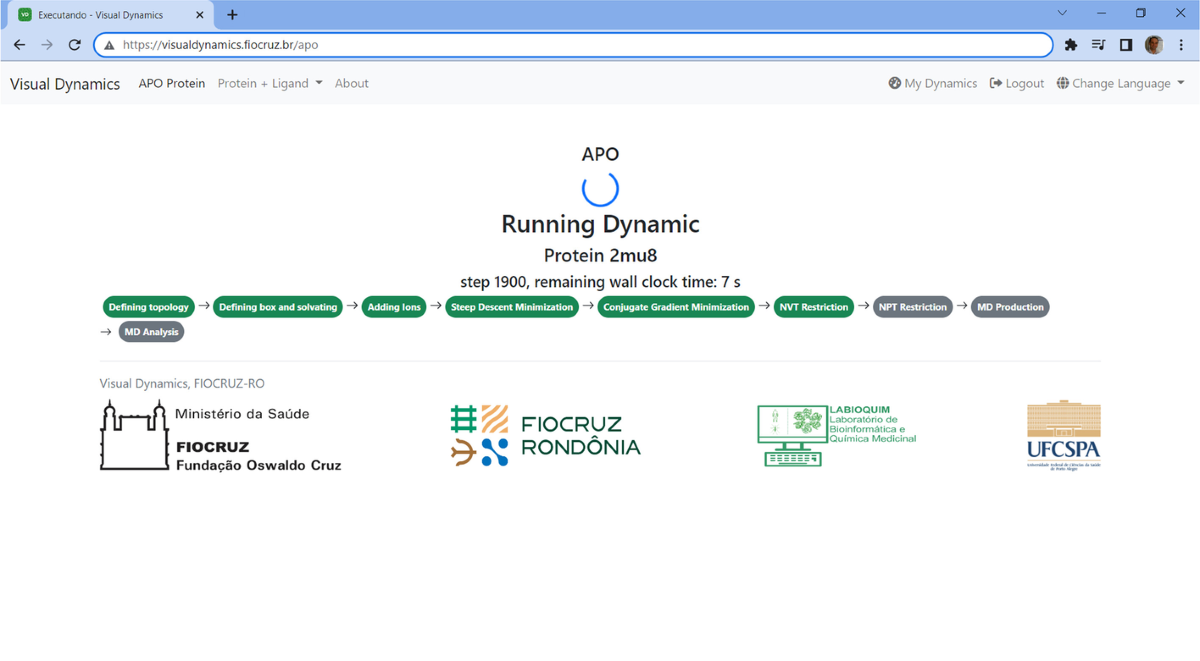
Task: Open a new browser tab
Action: tap(232, 15)
